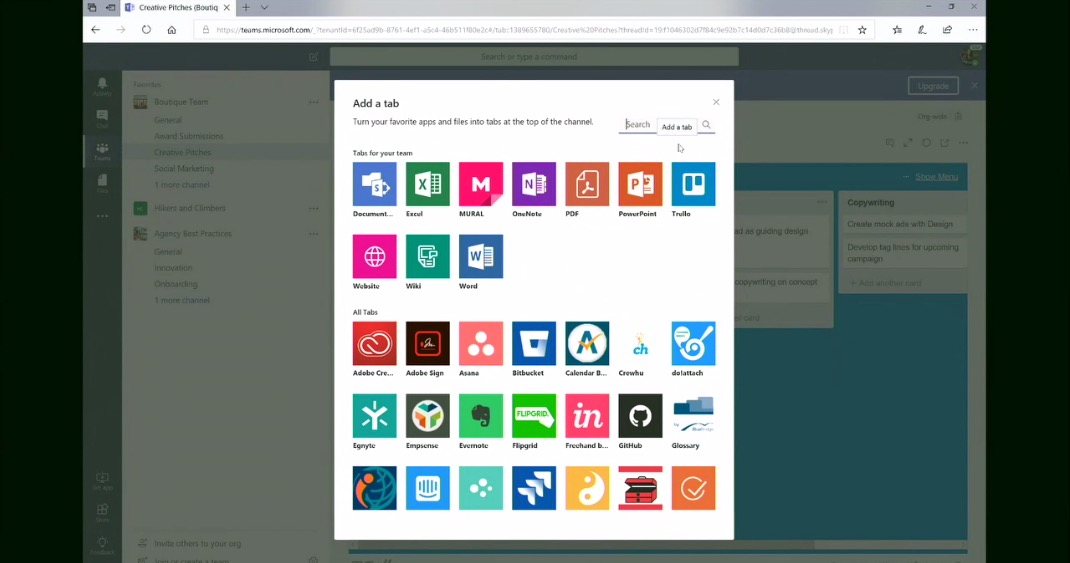Add a PowerPoint tab
Viewport: 1070px width, 563px height.
[x=640, y=184]
